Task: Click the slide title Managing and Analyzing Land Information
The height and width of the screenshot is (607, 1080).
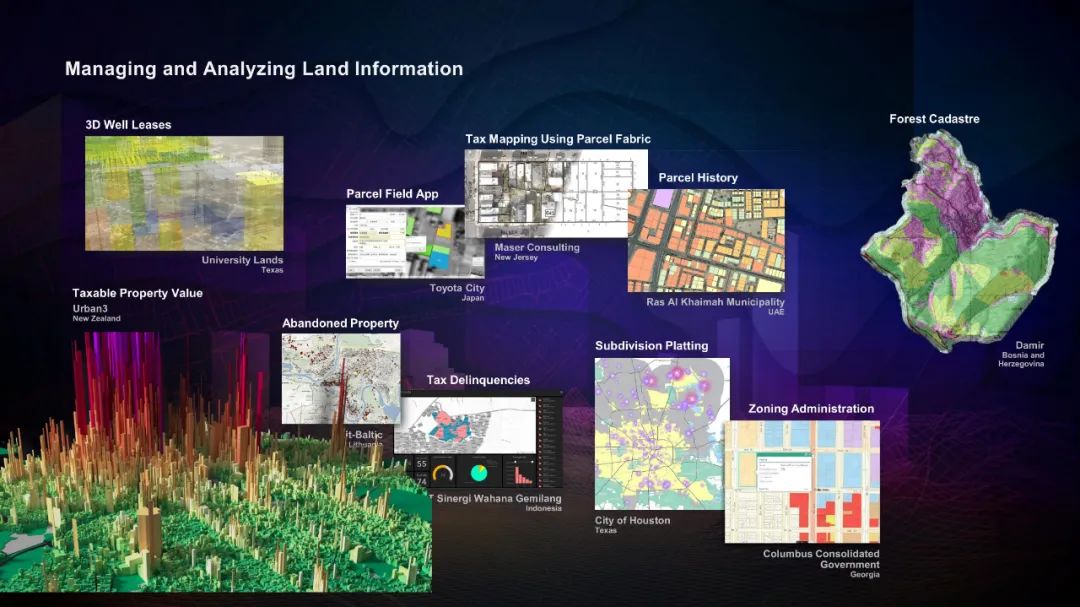Action: point(264,69)
